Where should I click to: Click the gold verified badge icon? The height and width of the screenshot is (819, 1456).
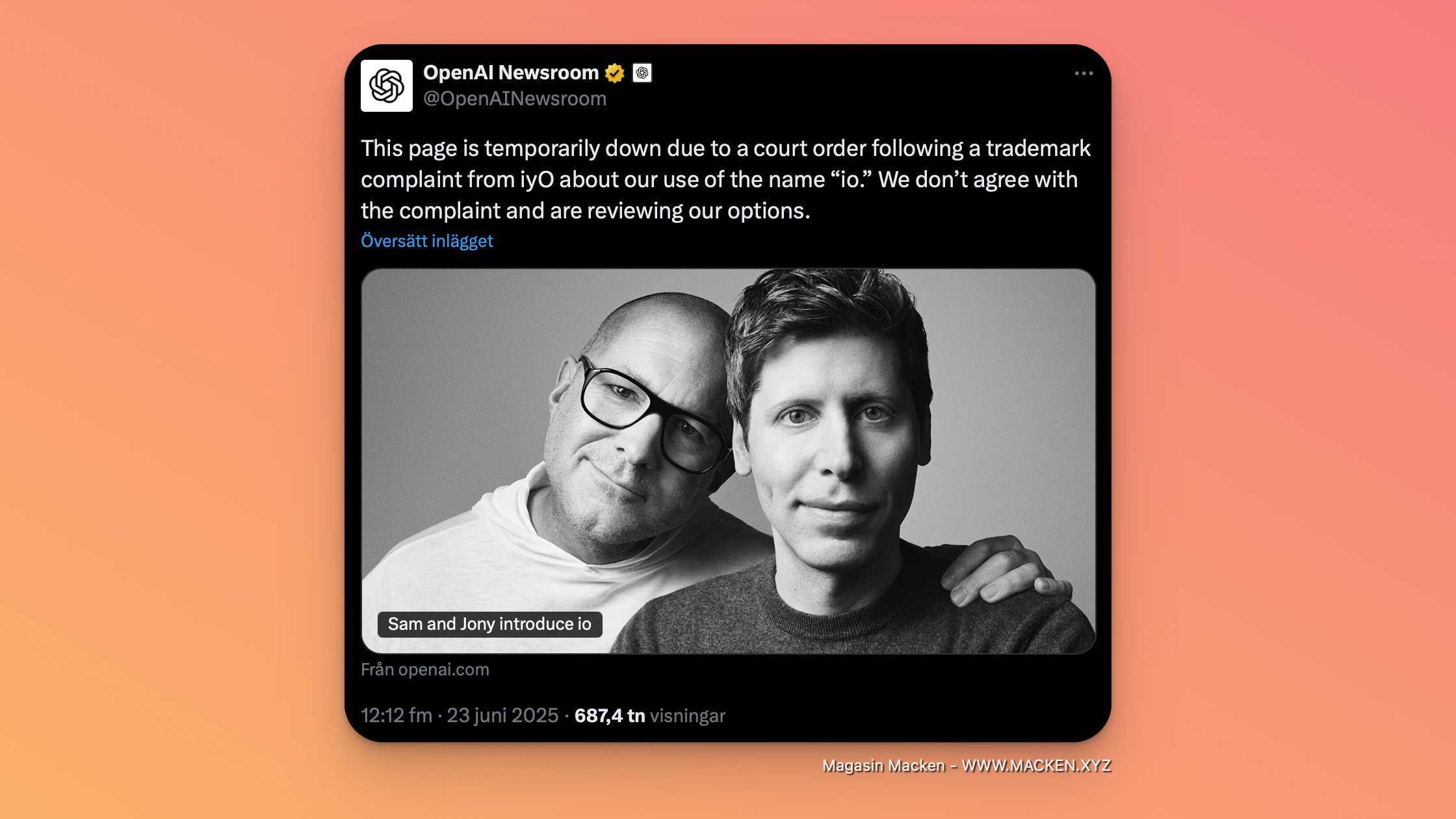click(x=614, y=73)
